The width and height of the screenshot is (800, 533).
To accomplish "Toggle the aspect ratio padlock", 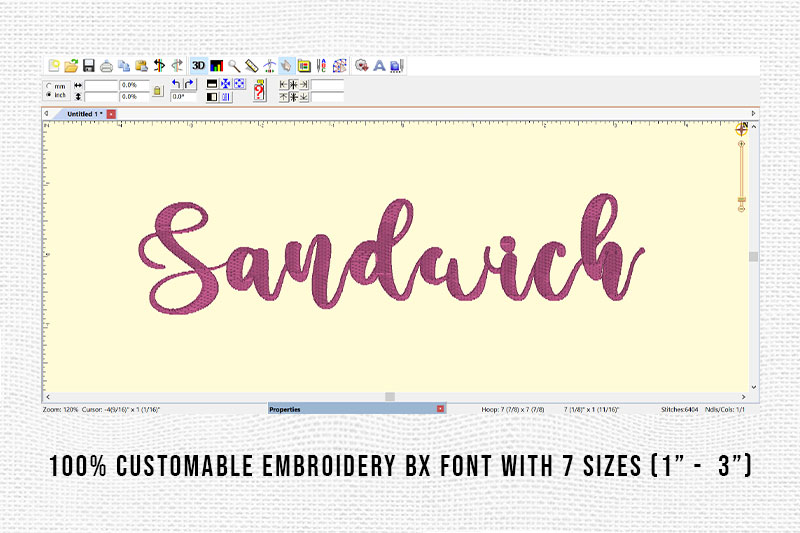I will pyautogui.click(x=158, y=91).
